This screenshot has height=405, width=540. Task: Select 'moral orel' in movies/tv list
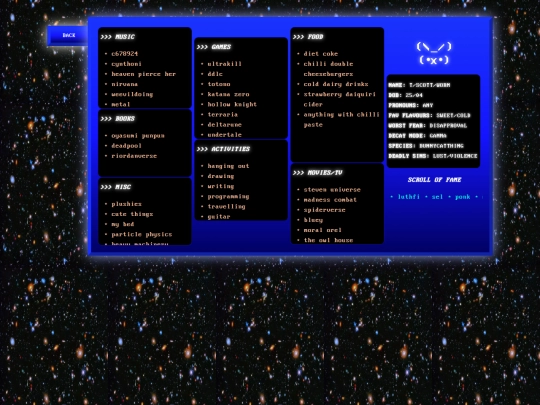[x=322, y=230]
